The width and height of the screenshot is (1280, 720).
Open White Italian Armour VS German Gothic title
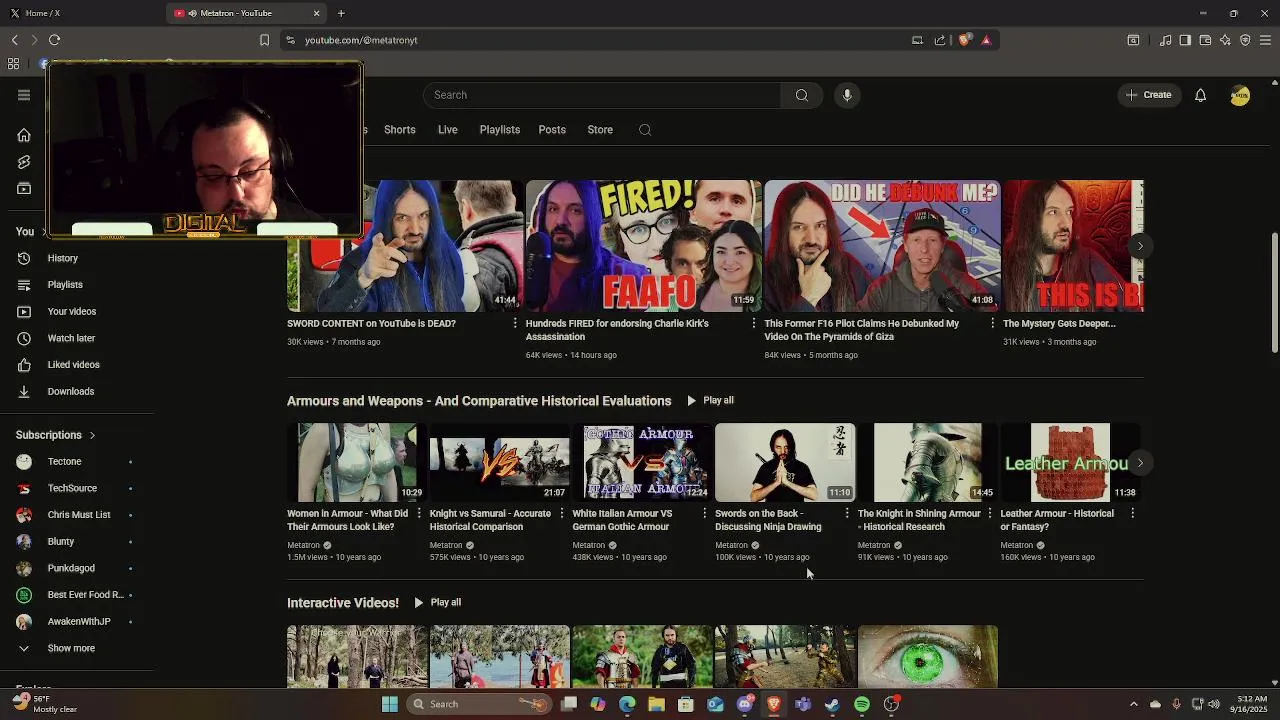[x=622, y=520]
